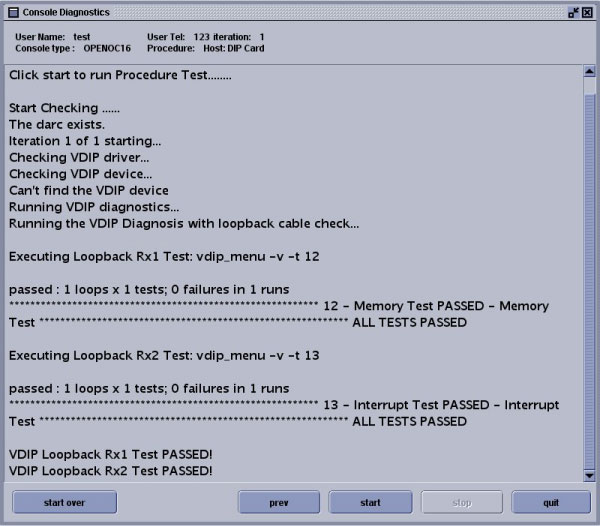
Task: Close the Console Diagnostics window
Action: coord(589,12)
